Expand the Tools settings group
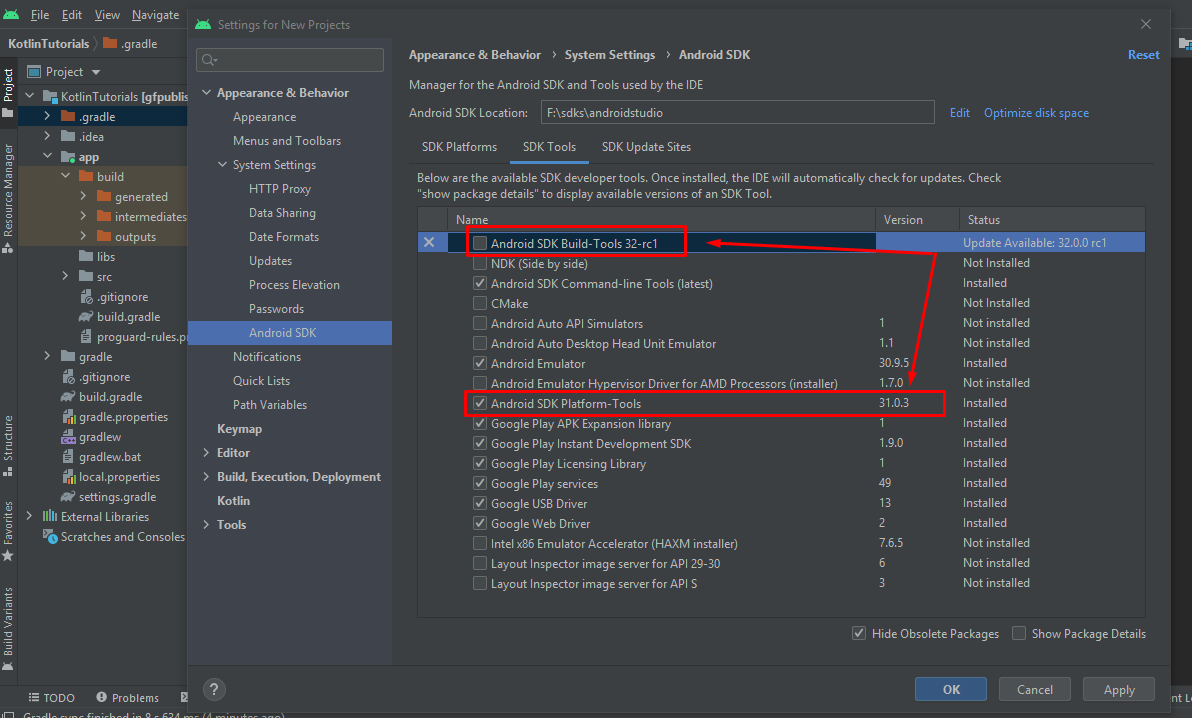Screen dimensions: 1192x718 [207, 524]
